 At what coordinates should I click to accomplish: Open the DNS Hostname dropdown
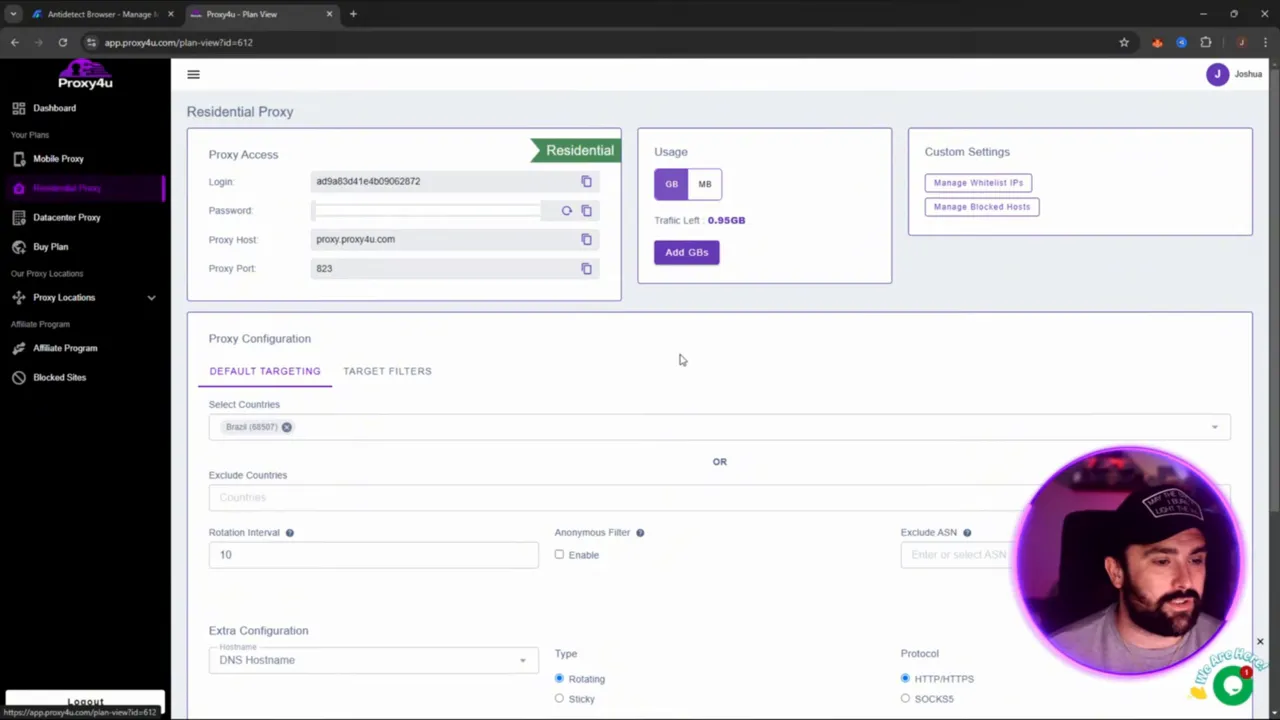tap(522, 660)
